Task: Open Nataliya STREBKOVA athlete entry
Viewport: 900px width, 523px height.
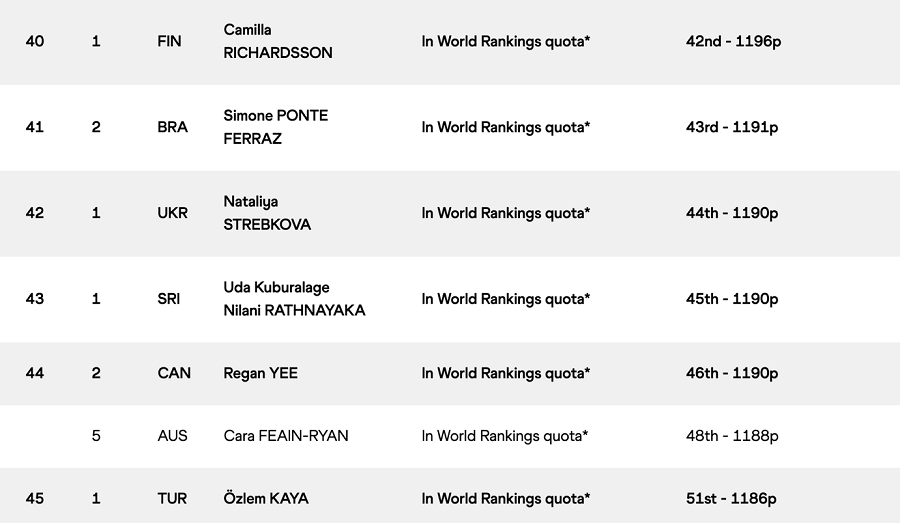Action: coord(267,213)
